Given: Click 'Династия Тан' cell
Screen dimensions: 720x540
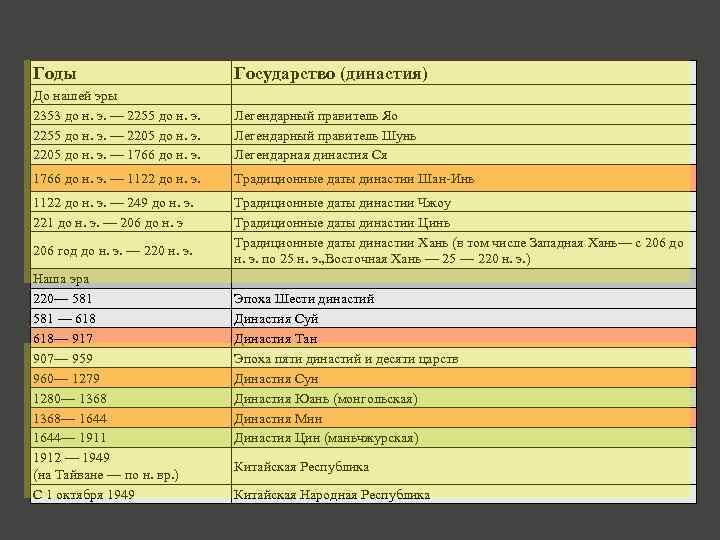Looking at the screenshot, I should click(464, 338).
